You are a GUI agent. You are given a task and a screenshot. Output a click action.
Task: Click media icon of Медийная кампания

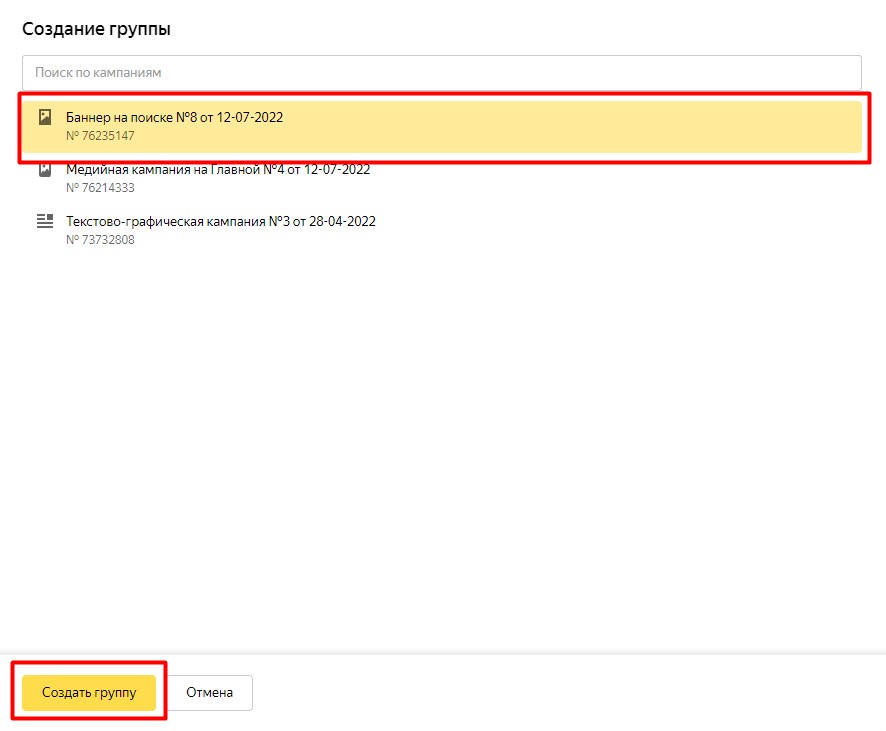pyautogui.click(x=45, y=169)
